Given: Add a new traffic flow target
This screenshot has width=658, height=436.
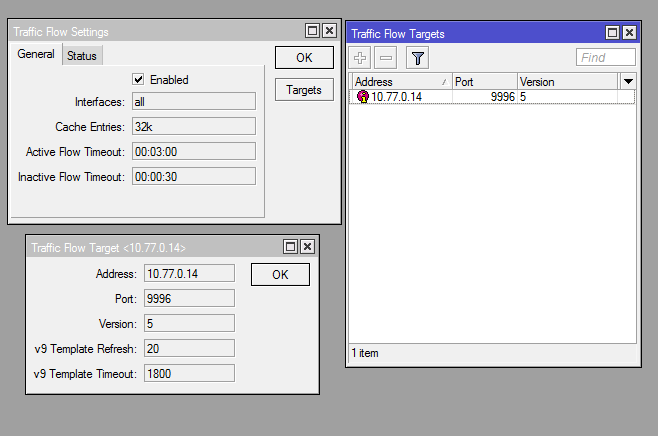Looking at the screenshot, I should point(360,58).
